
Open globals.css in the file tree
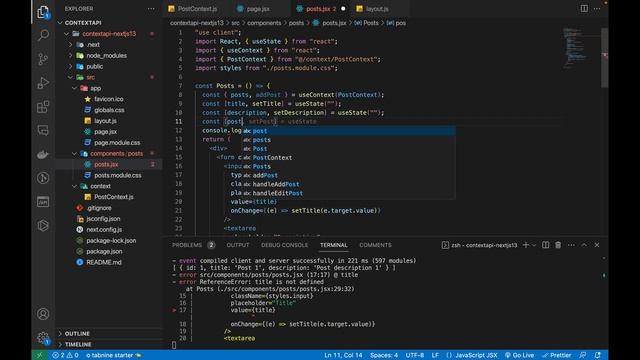(109, 110)
